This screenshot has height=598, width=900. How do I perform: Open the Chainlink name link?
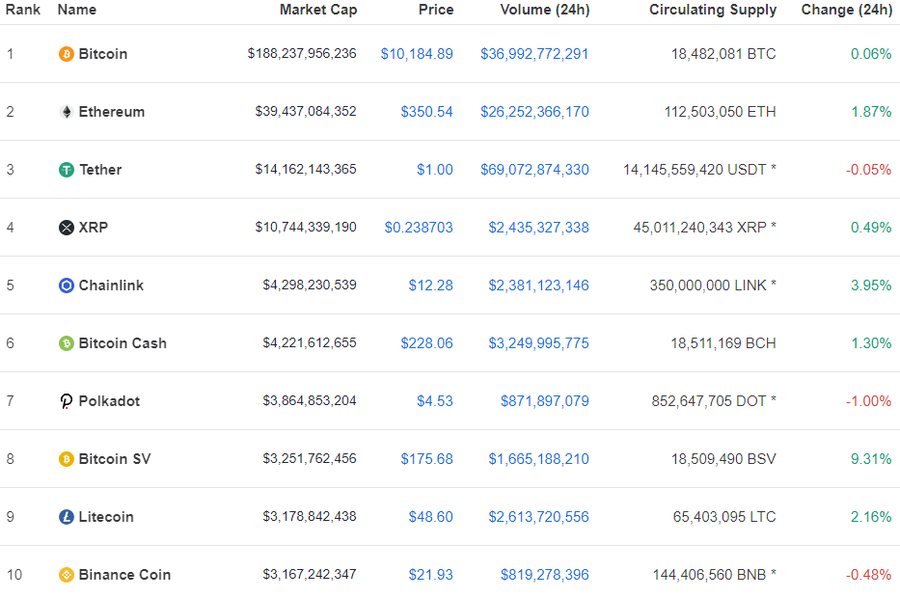111,285
